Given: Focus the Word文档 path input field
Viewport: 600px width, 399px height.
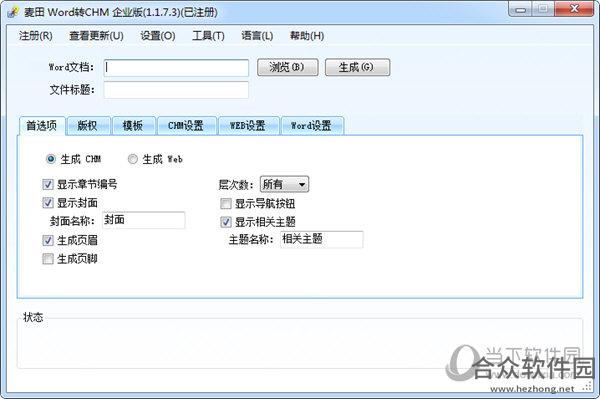Looking at the screenshot, I should coord(176,68).
